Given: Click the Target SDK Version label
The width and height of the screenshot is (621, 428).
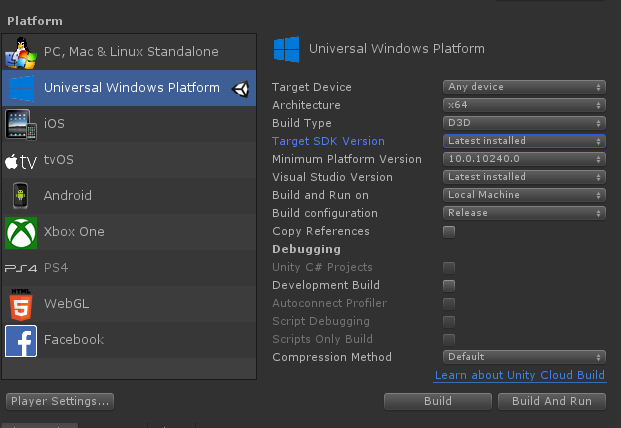Looking at the screenshot, I should coord(328,141).
